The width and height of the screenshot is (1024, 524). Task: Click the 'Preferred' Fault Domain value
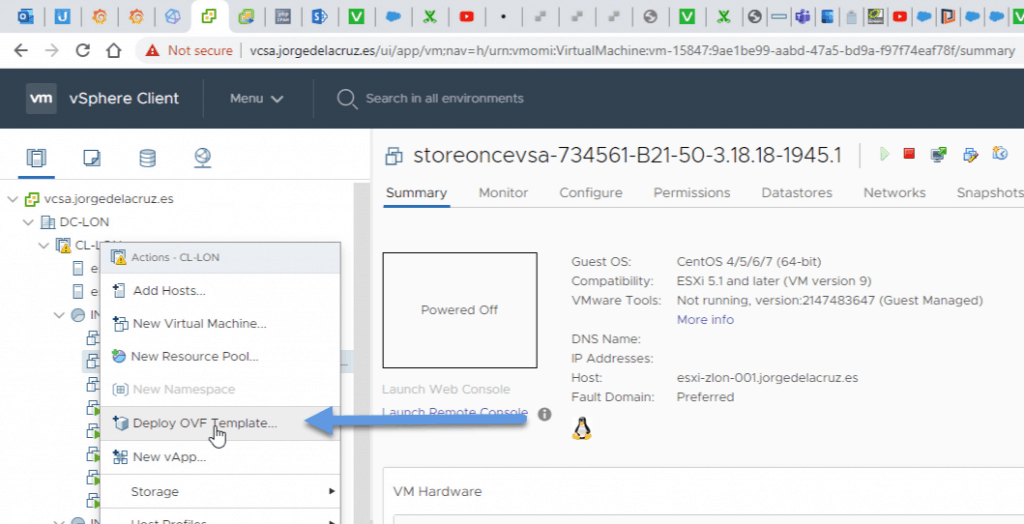point(705,397)
